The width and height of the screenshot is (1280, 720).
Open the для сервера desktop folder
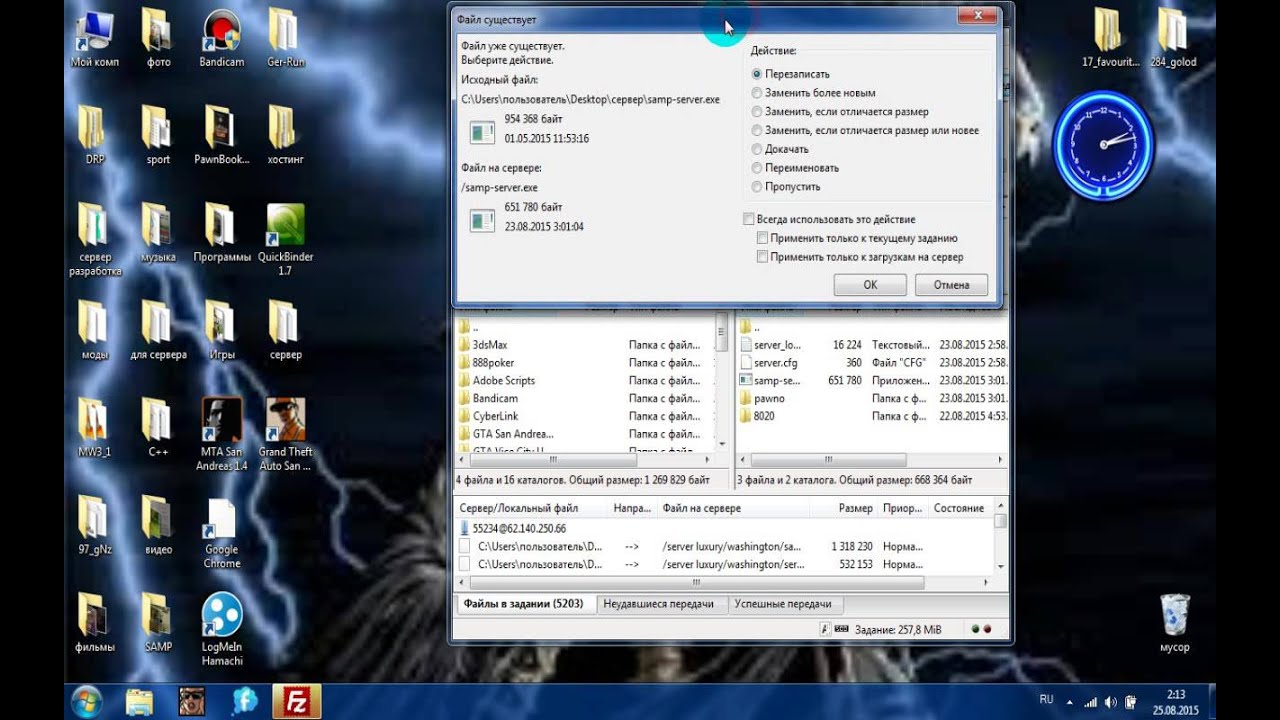click(158, 331)
